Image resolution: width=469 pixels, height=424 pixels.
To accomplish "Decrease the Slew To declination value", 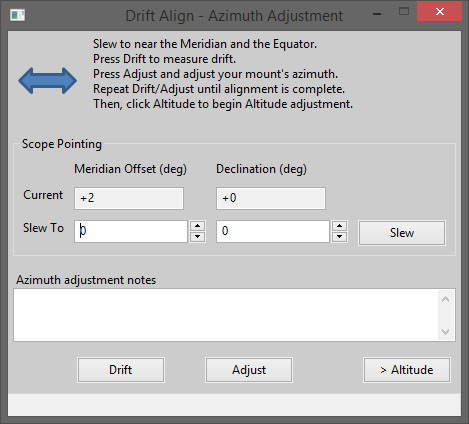I will click(340, 237).
